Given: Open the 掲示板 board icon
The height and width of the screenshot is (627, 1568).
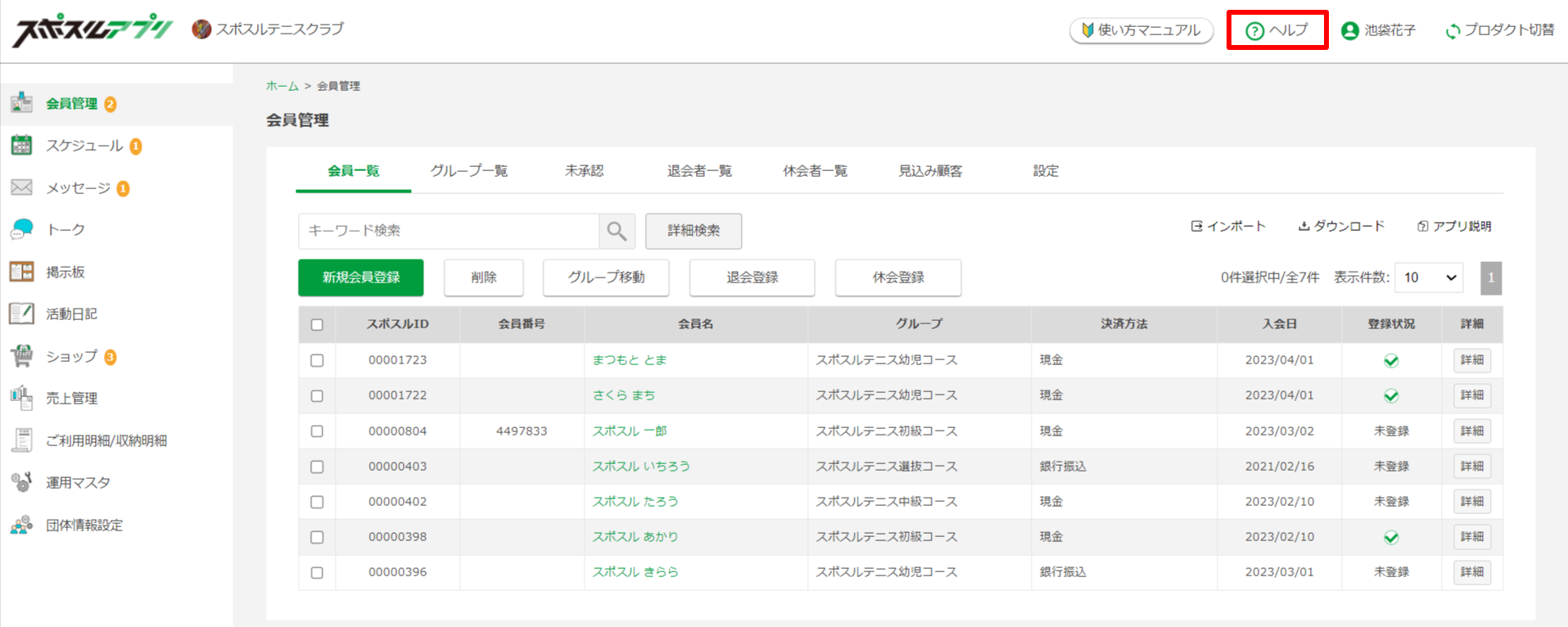Looking at the screenshot, I should [21, 272].
